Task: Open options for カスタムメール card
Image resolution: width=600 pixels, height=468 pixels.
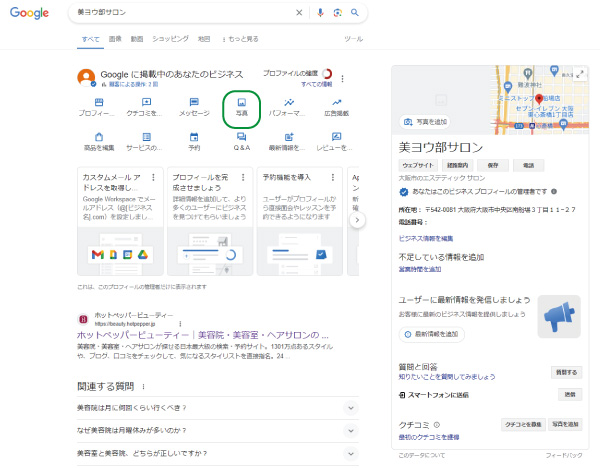Action: [x=153, y=177]
